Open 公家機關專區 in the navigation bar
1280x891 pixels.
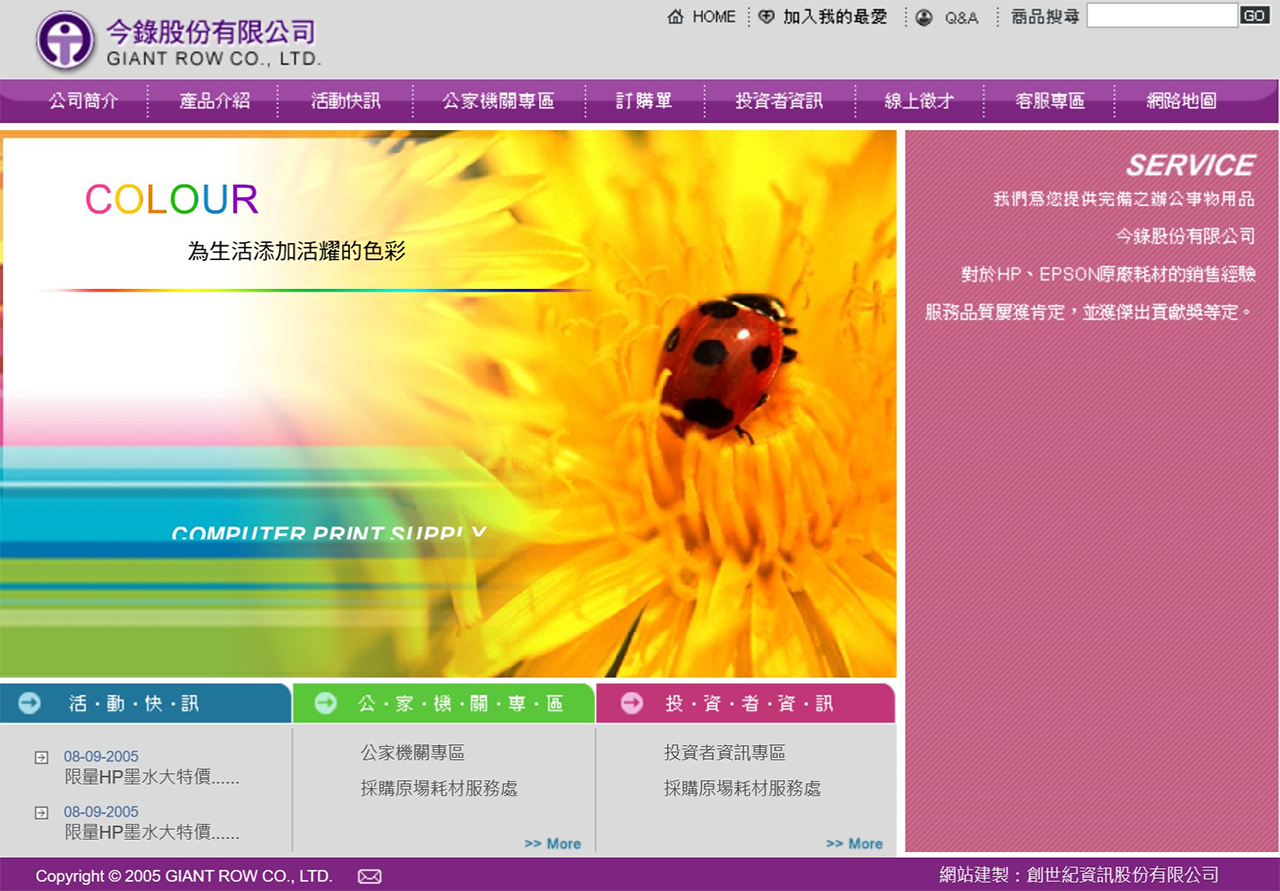coord(498,101)
